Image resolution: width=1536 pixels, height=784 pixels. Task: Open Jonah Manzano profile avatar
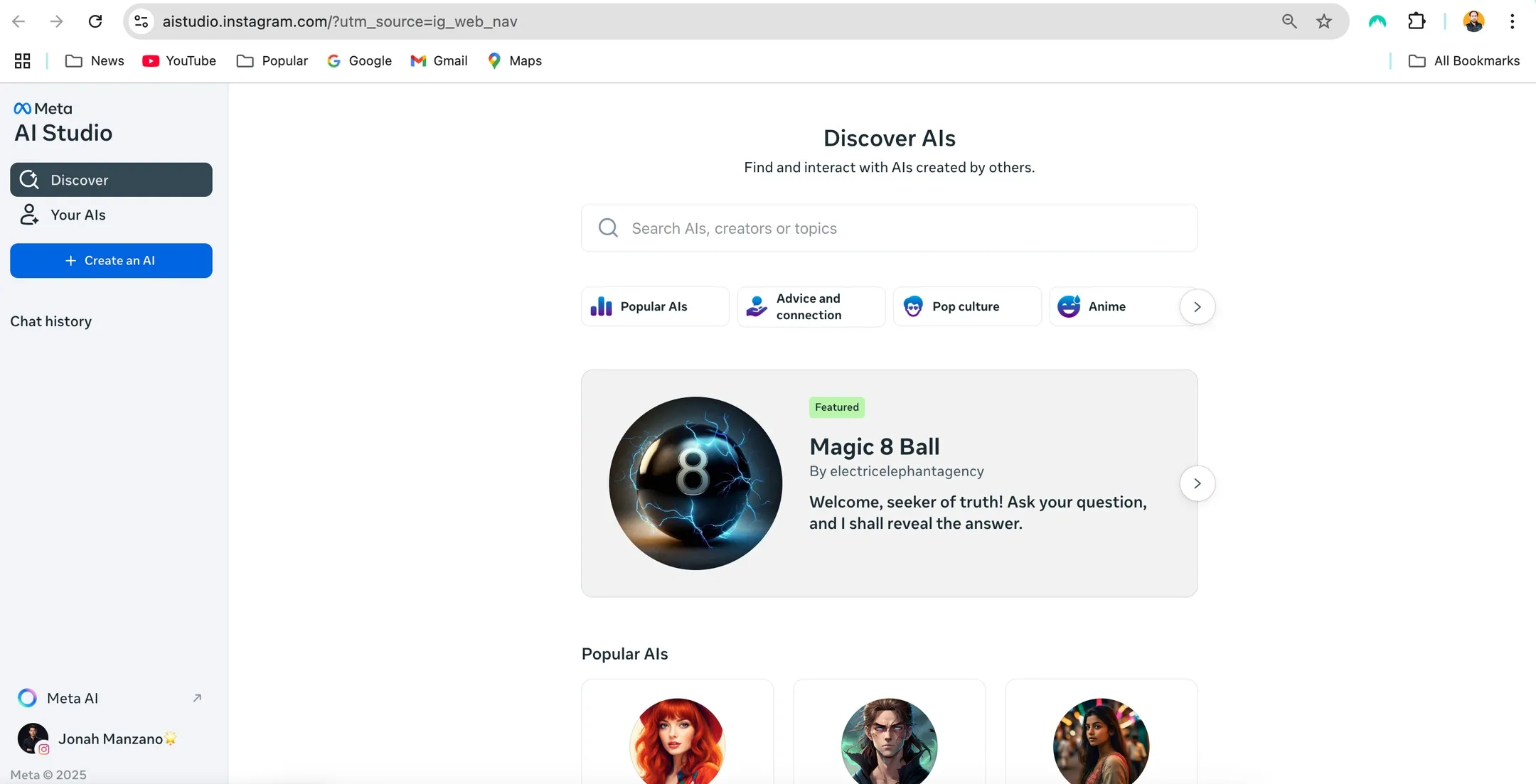pos(33,739)
